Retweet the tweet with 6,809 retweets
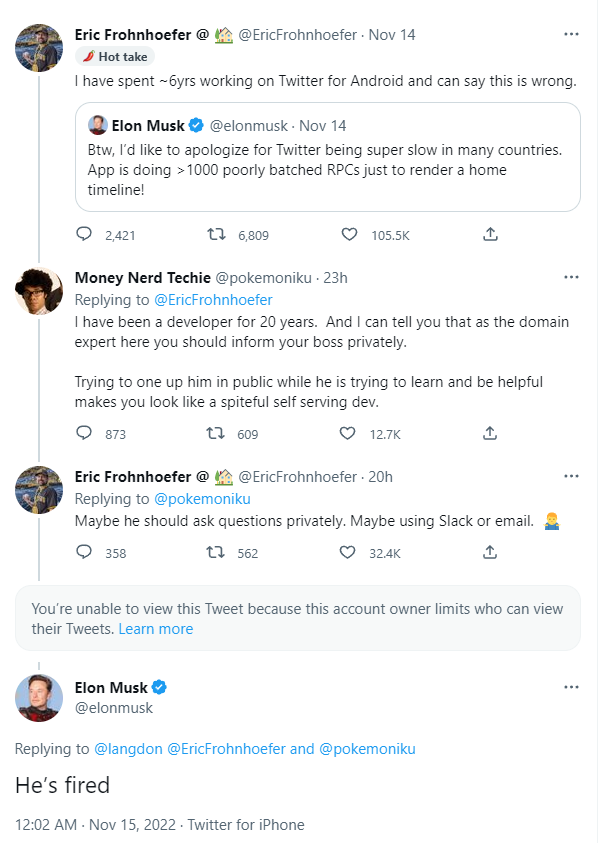 pyautogui.click(x=215, y=235)
